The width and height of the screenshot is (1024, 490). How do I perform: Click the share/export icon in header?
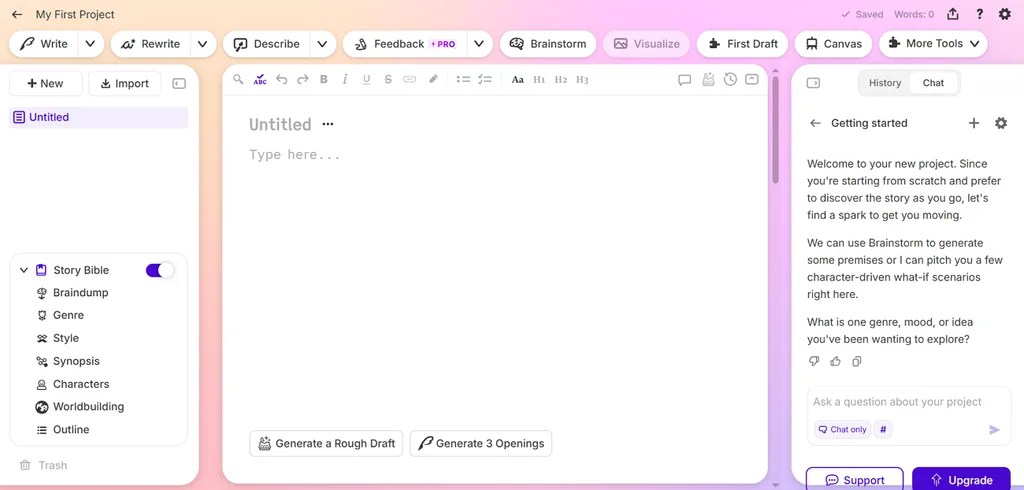point(953,14)
